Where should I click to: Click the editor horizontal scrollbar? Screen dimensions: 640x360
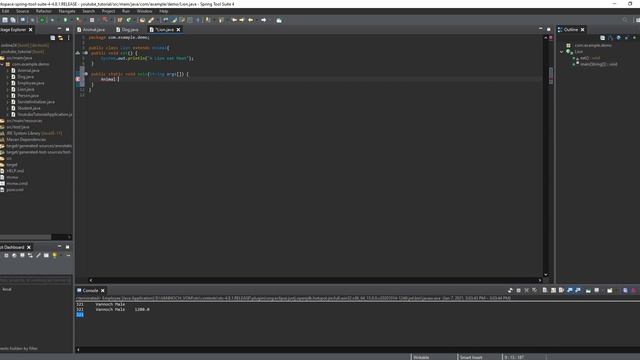(x=315, y=280)
